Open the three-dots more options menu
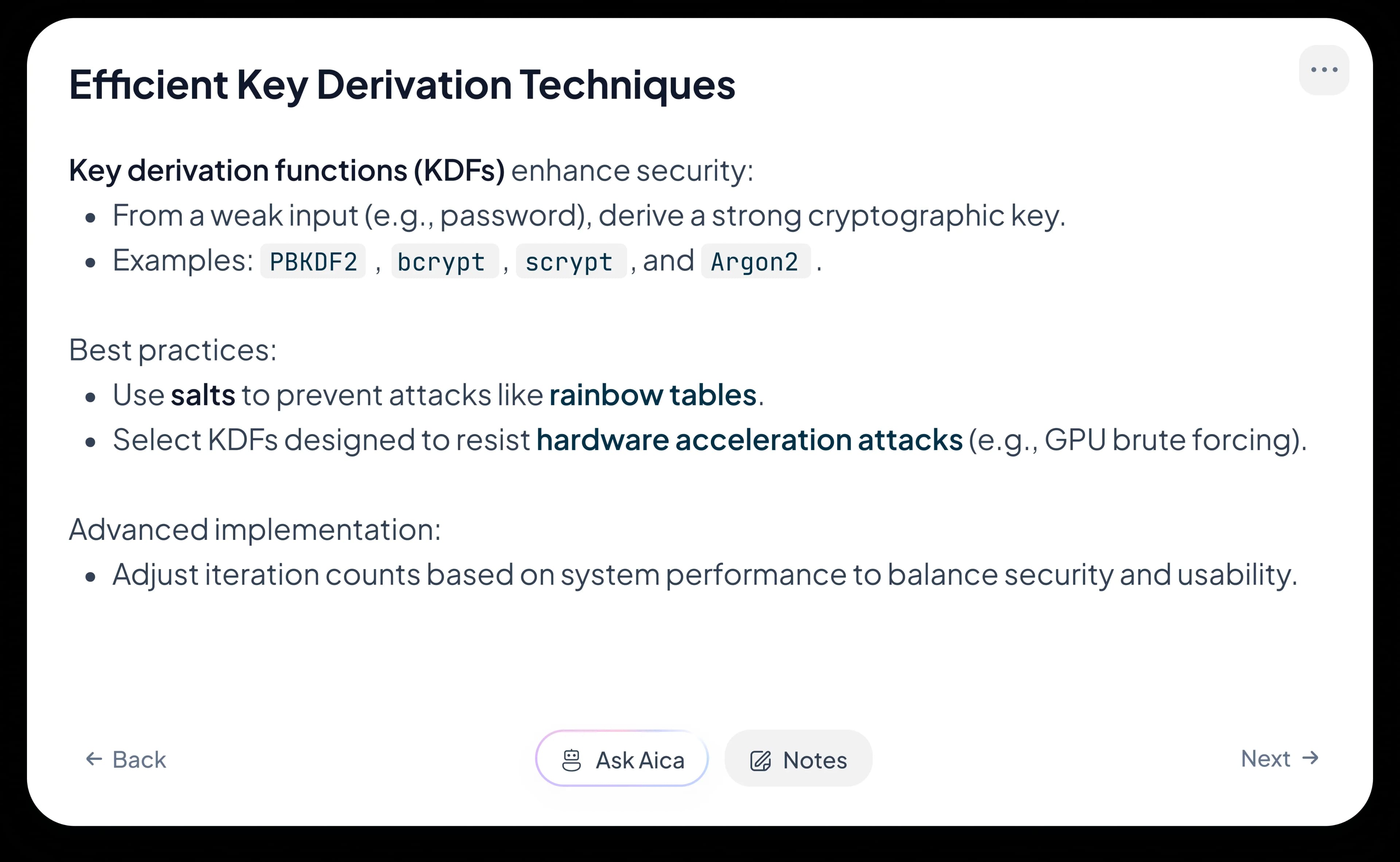1400x862 pixels. tap(1324, 70)
